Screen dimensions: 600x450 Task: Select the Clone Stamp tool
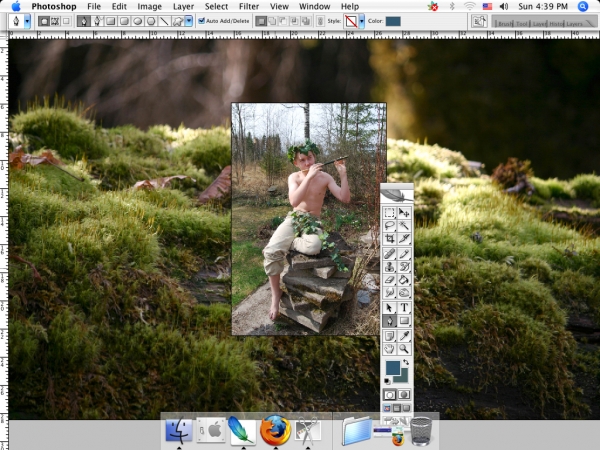(x=390, y=267)
